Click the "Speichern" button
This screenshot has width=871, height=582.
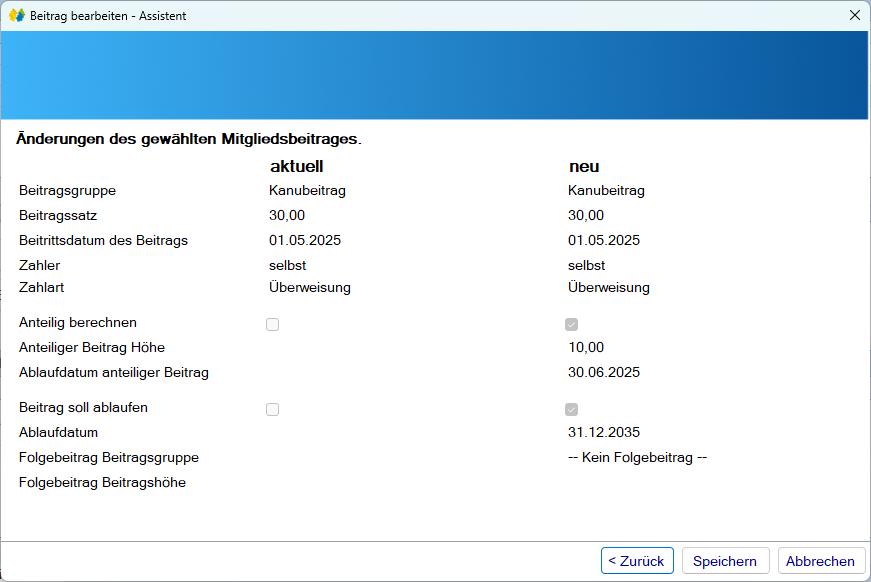(x=725, y=560)
